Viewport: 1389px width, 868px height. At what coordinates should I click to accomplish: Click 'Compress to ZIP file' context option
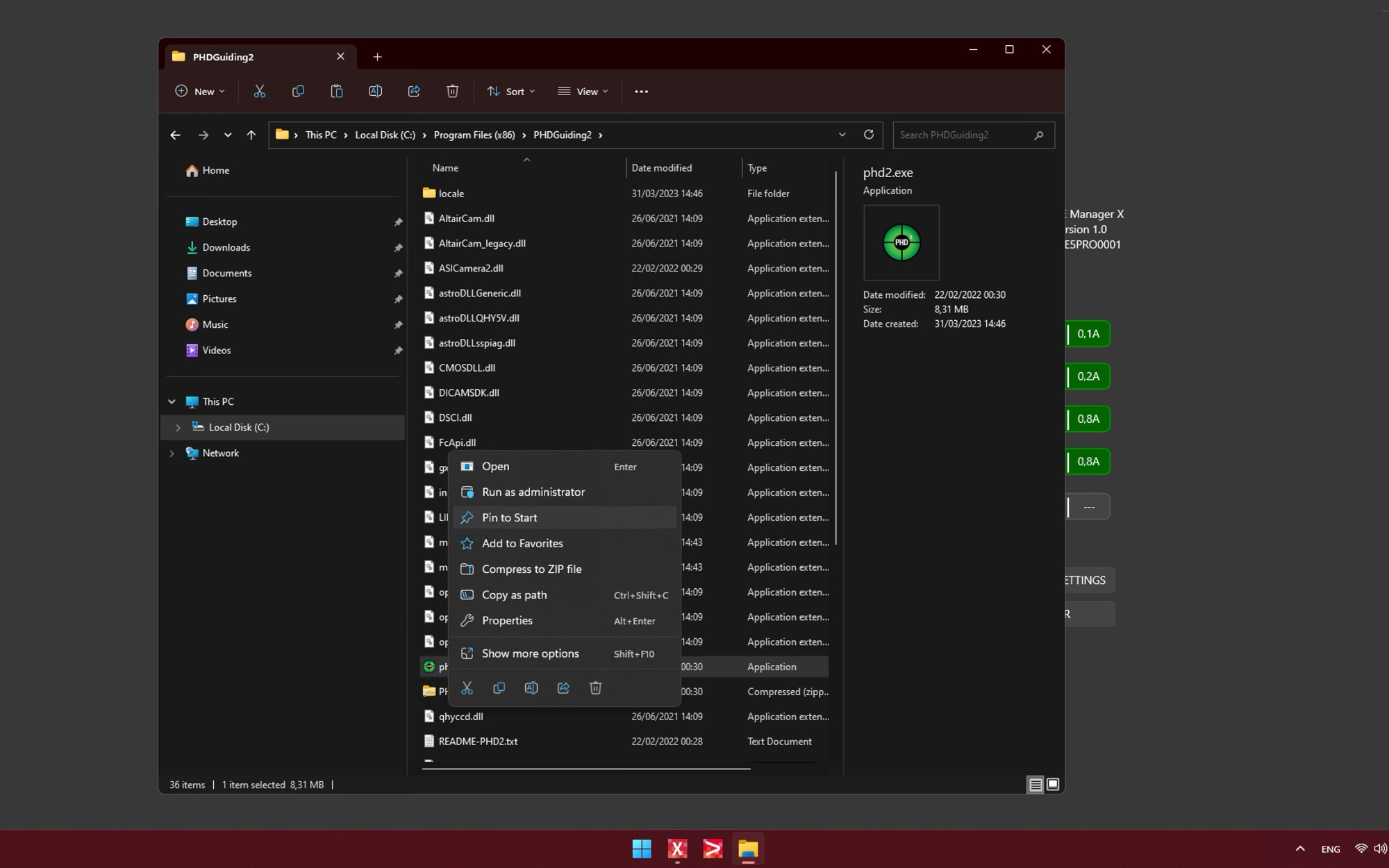(531, 568)
